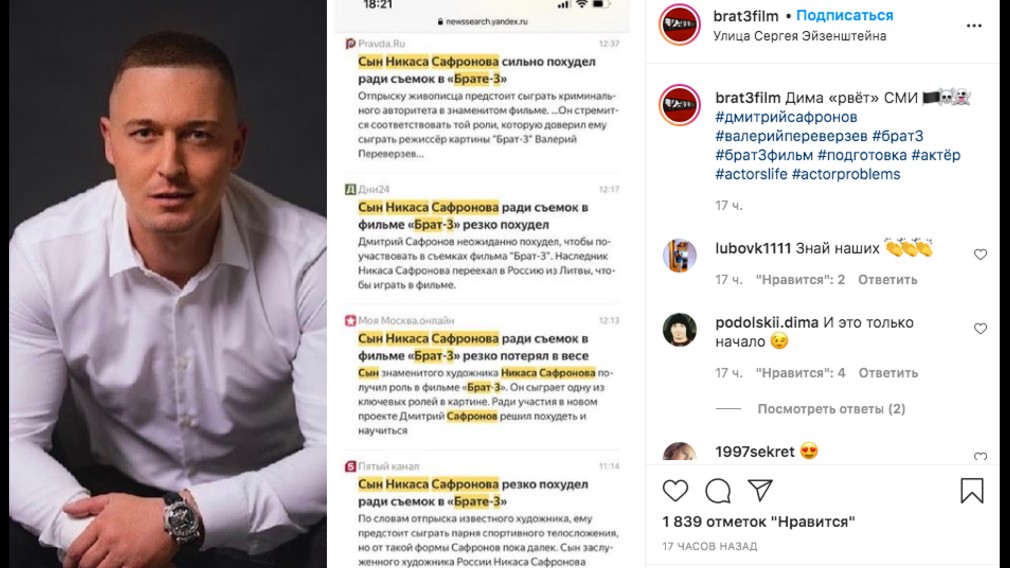The width and height of the screenshot is (1010, 568).
Task: Open the portrait photo of the man
Action: pos(167,284)
